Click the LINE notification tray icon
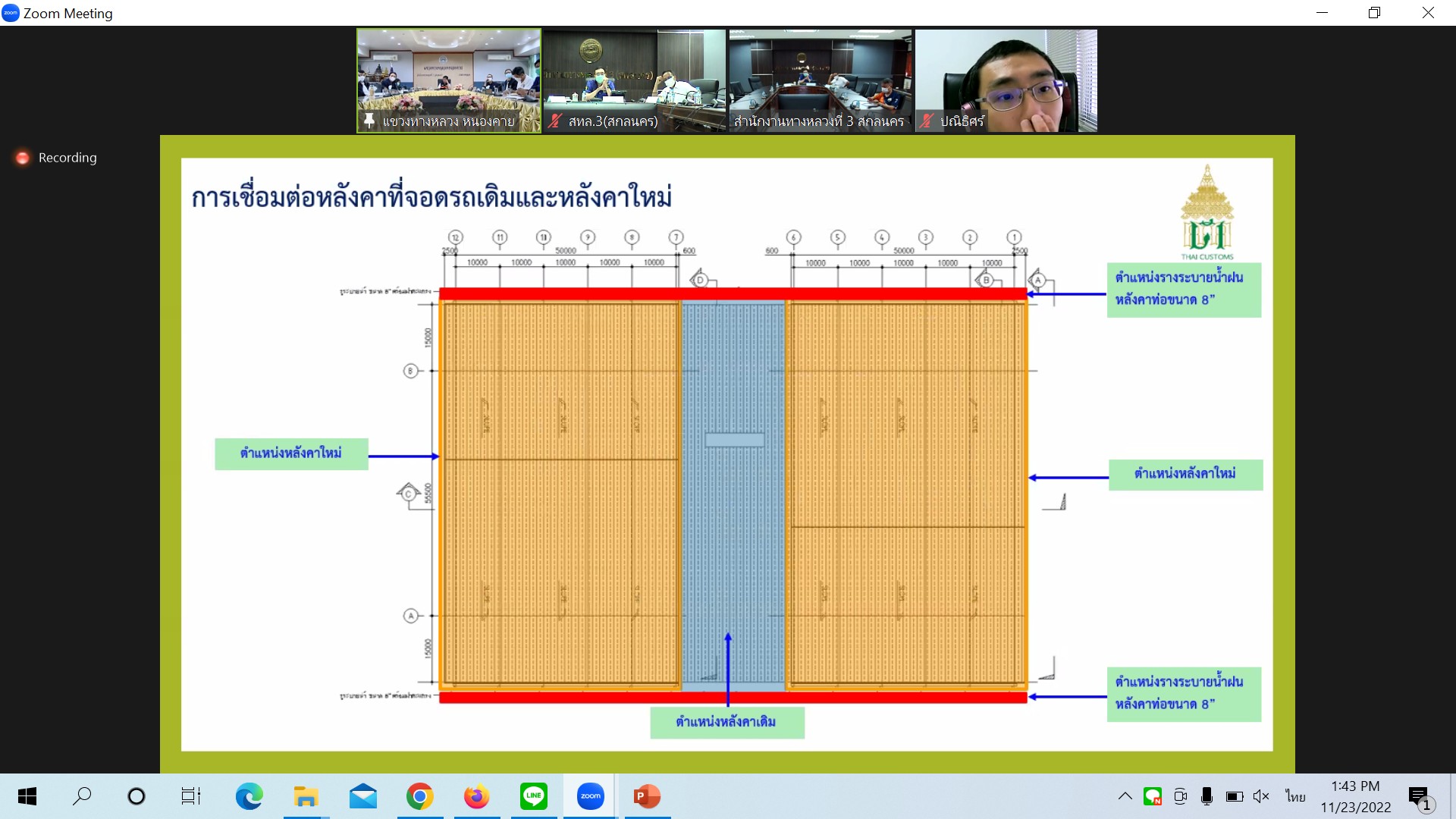The image size is (1456, 819). point(1153,796)
